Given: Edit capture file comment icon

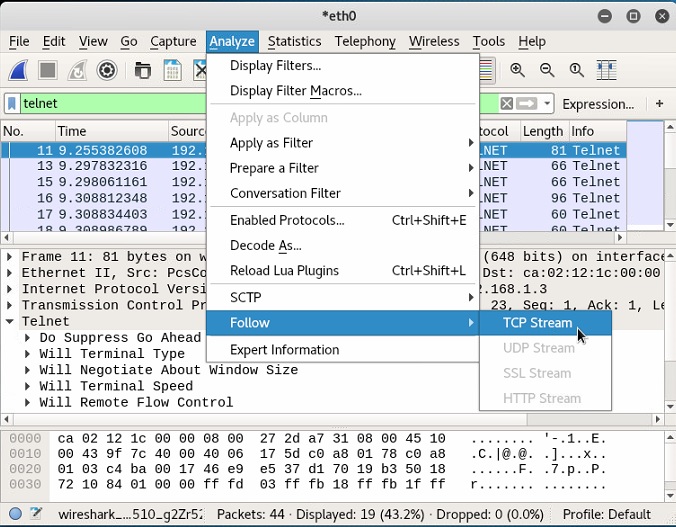Looking at the screenshot, I should (36, 514).
